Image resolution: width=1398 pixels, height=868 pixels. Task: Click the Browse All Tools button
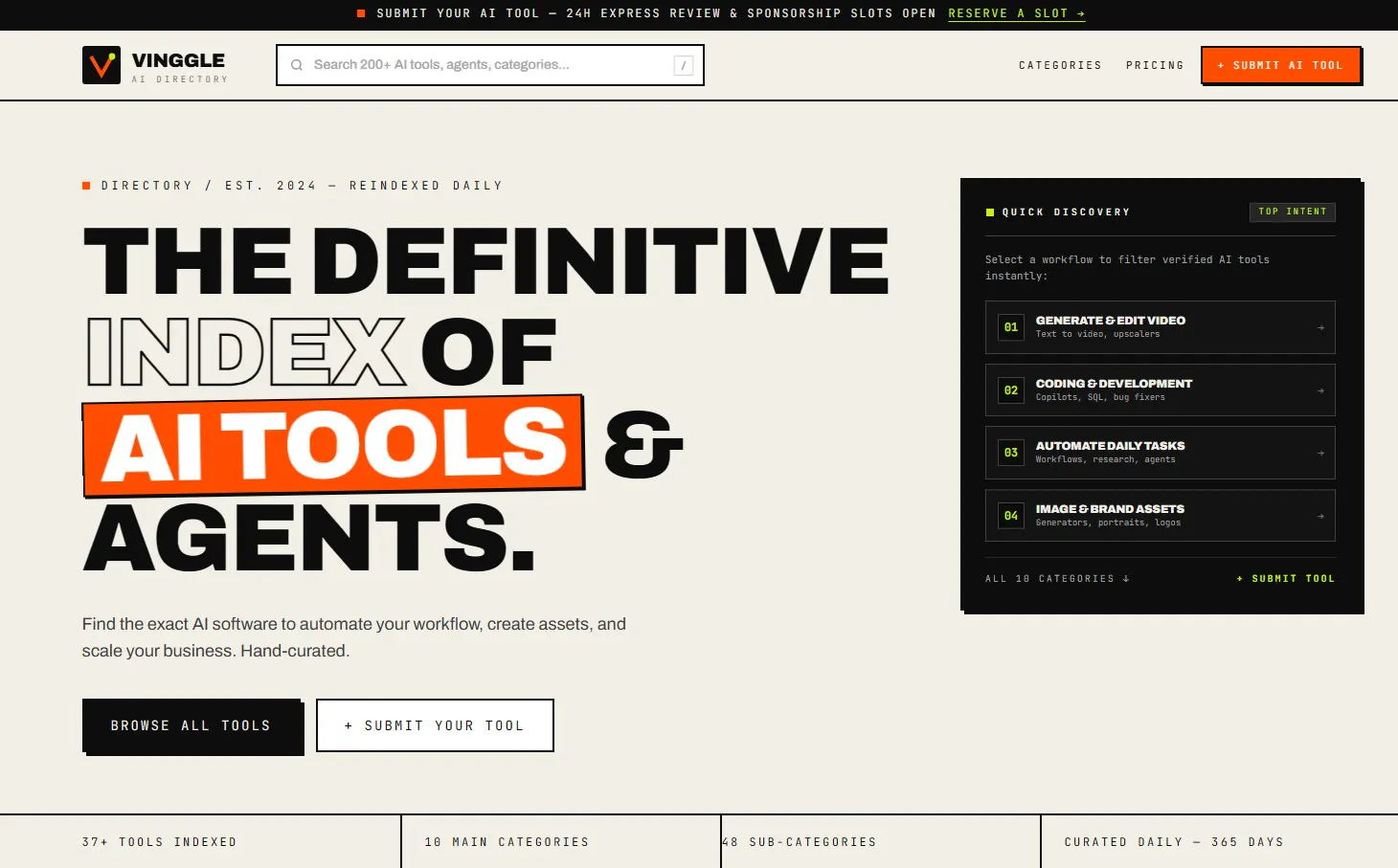coord(192,725)
